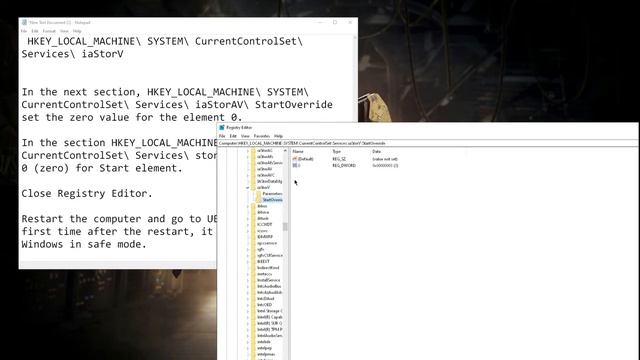This screenshot has width=640, height=360.
Task: Click the registry tree scrollbar thumb
Action: click(285, 227)
